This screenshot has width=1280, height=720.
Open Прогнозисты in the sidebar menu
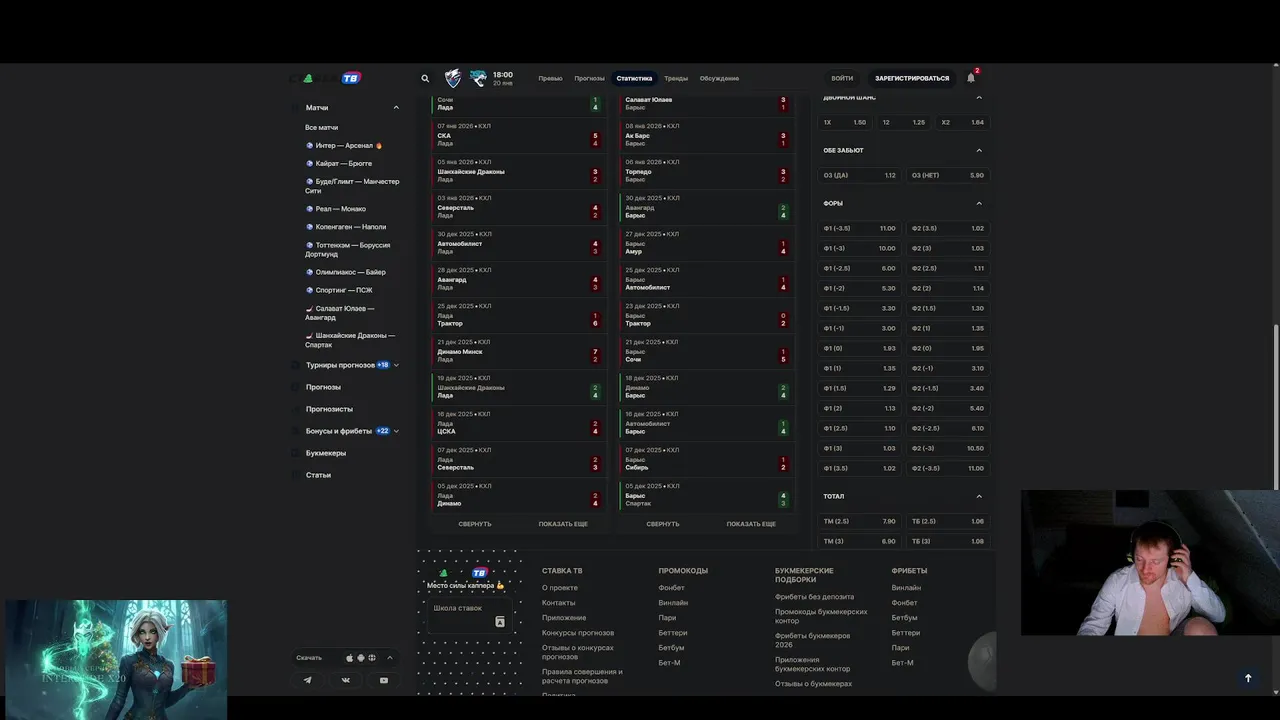tap(329, 409)
